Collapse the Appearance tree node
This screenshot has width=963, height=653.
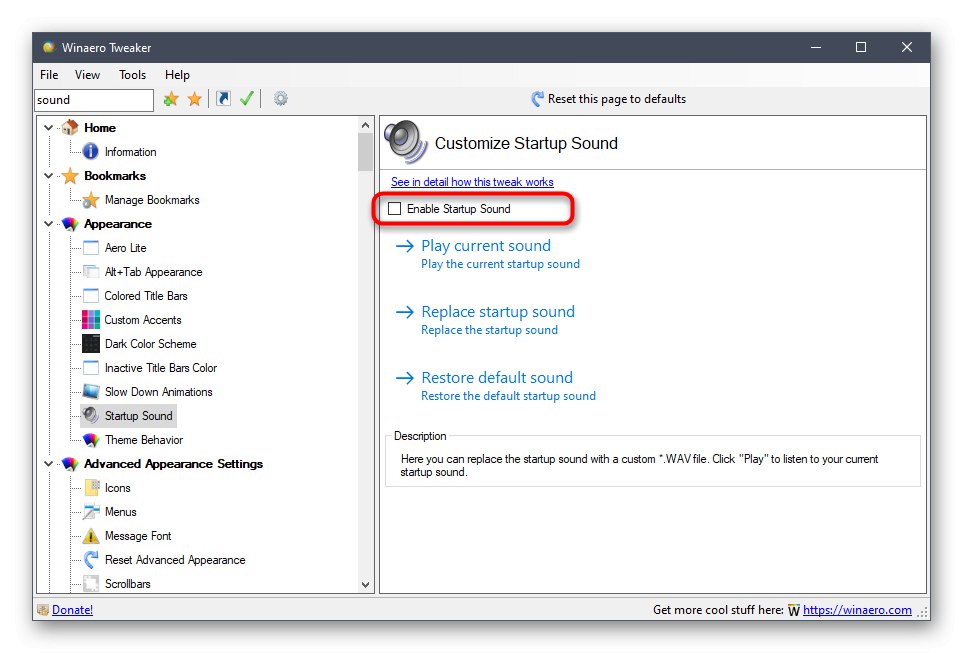[x=49, y=224]
